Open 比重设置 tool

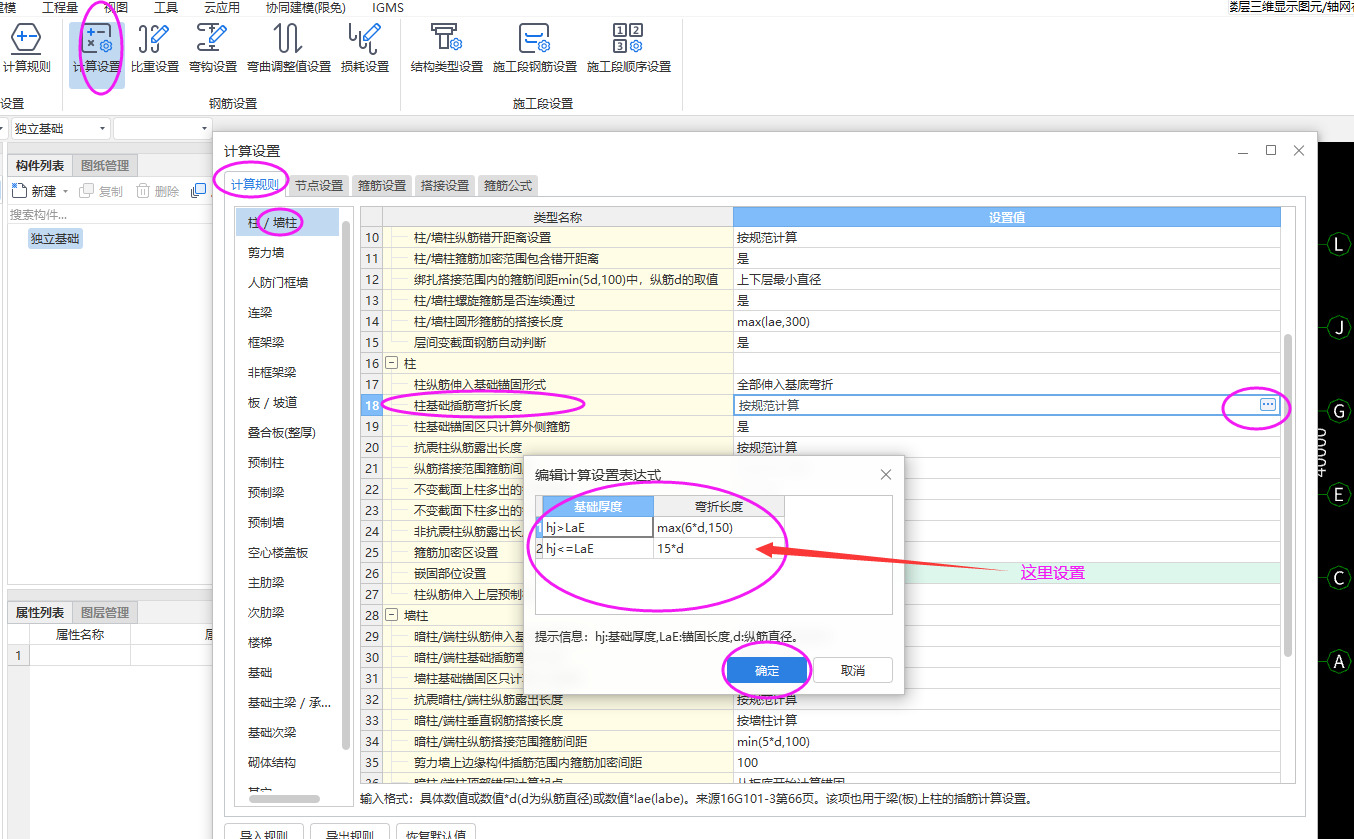[x=155, y=49]
